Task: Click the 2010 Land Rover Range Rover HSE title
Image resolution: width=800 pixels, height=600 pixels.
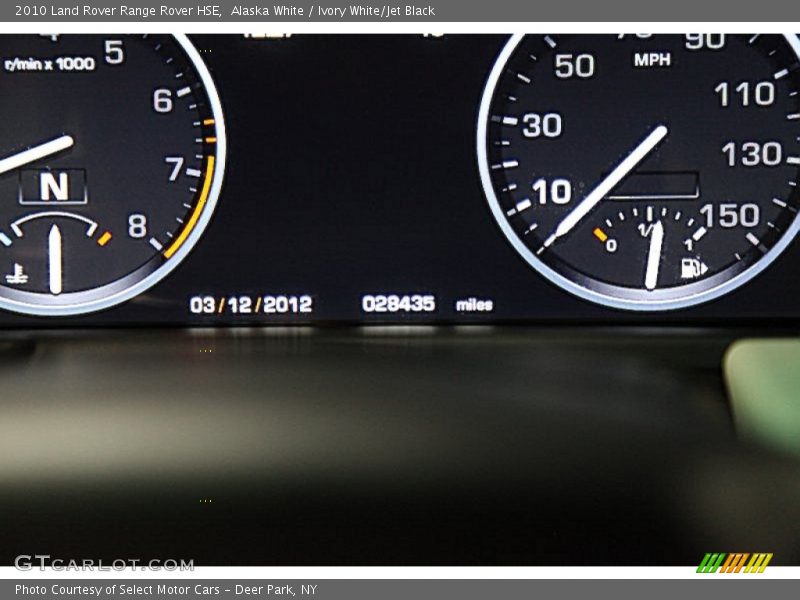Action: coord(117,11)
